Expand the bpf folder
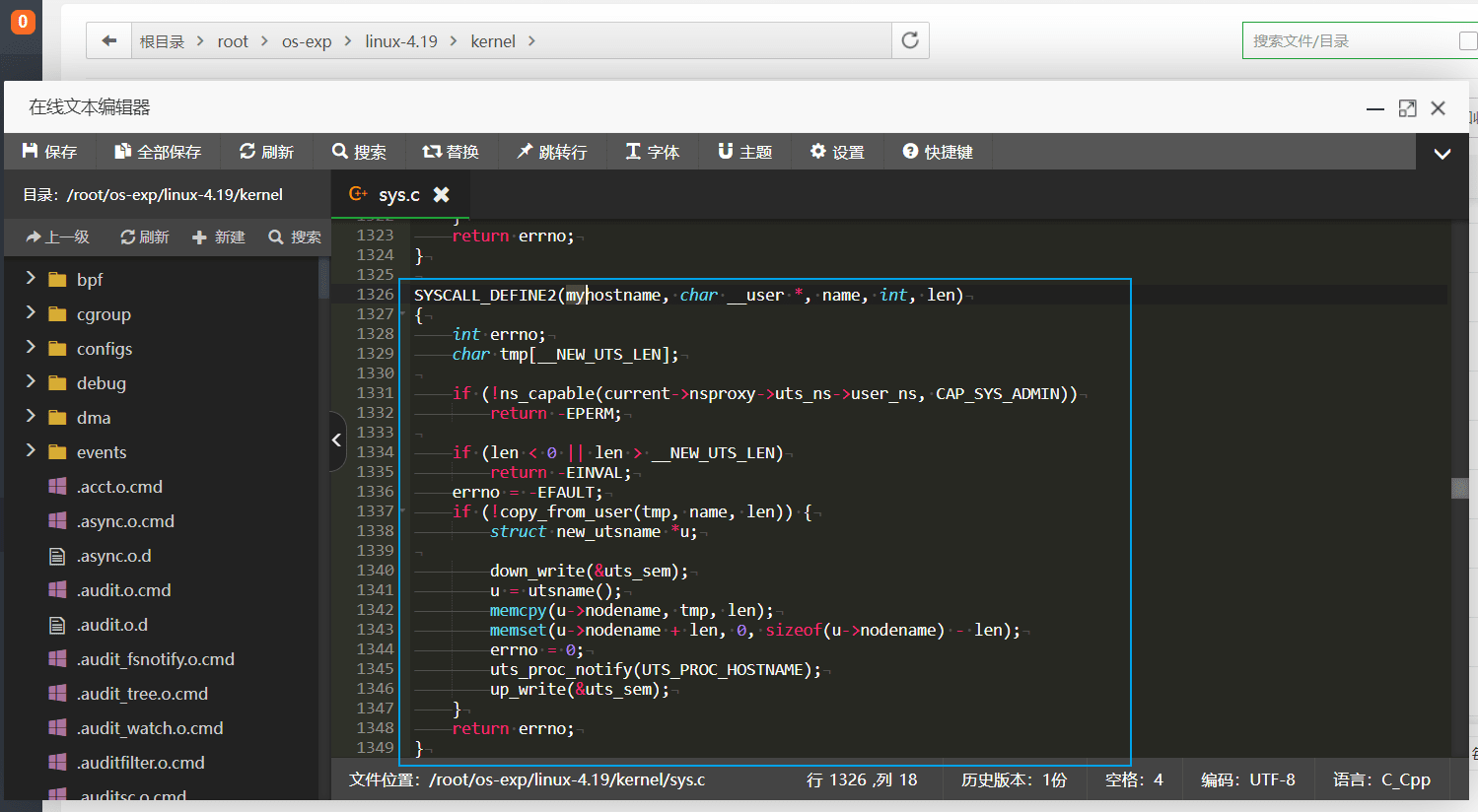The image size is (1478, 812). coord(30,279)
